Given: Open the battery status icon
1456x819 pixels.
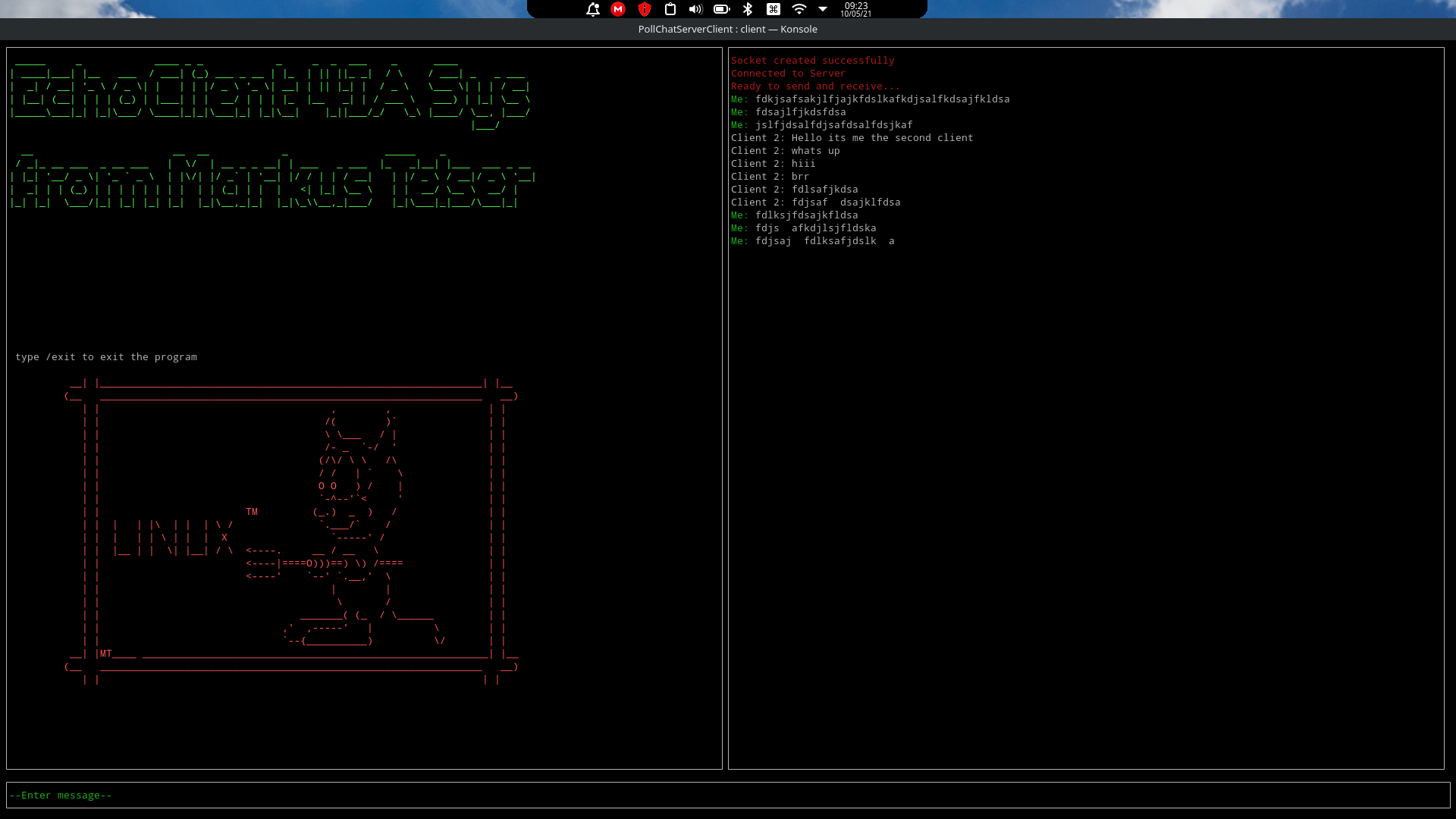Looking at the screenshot, I should coord(721,9).
